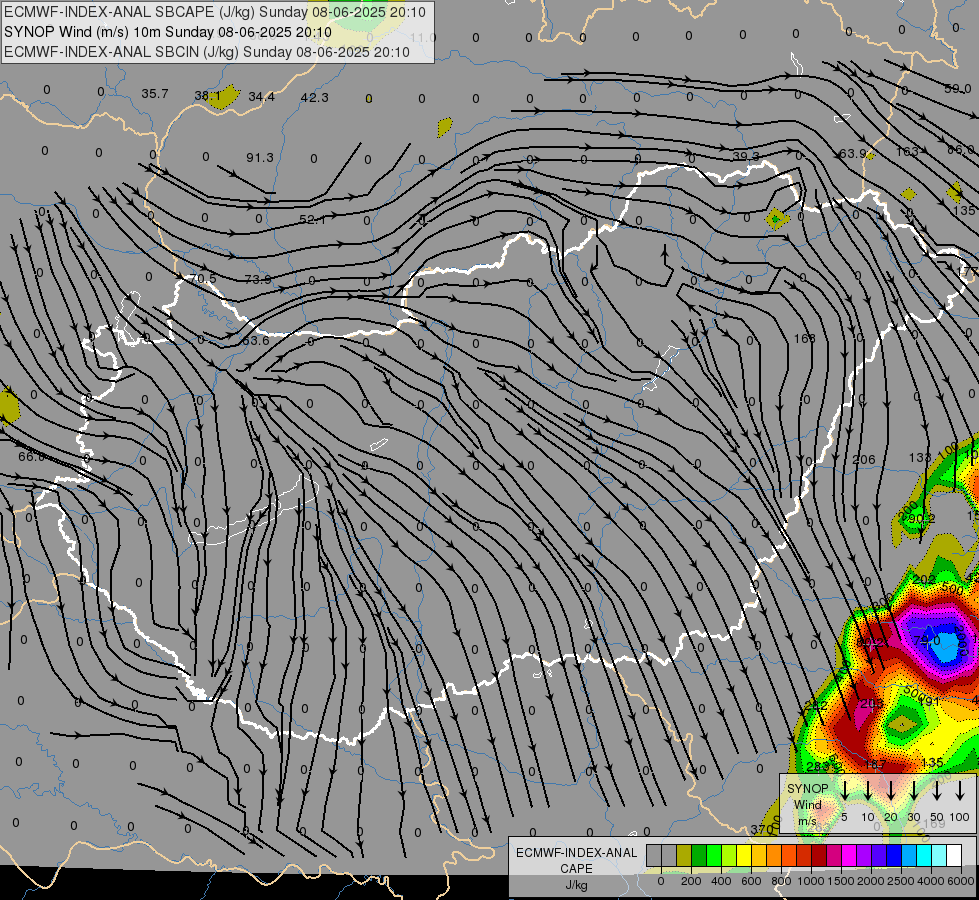Screen dimensions: 979x900
Task: Click the 91.3 CAPE value on map
Action: pyautogui.click(x=260, y=157)
